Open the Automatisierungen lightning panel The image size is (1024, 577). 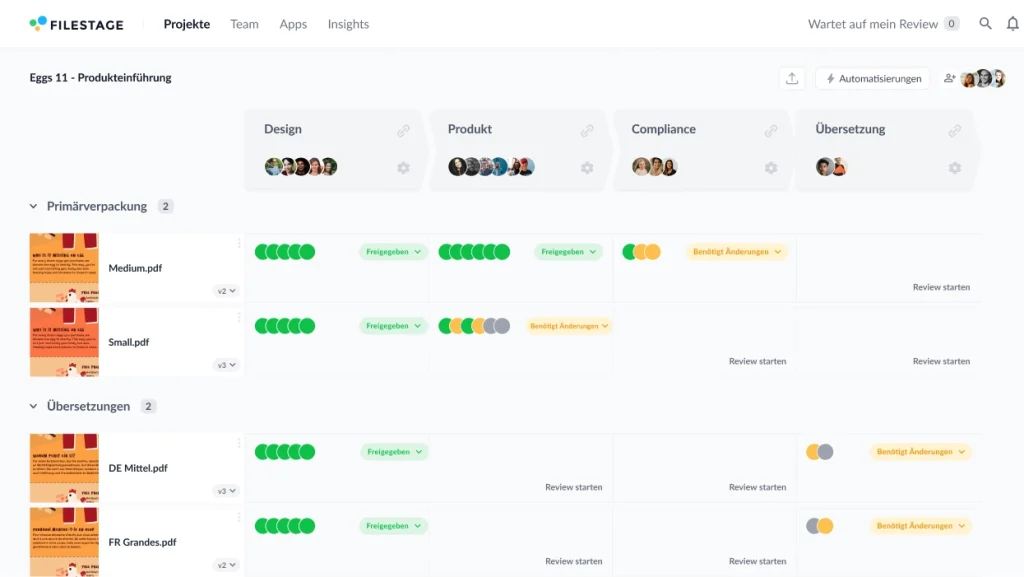tap(872, 77)
